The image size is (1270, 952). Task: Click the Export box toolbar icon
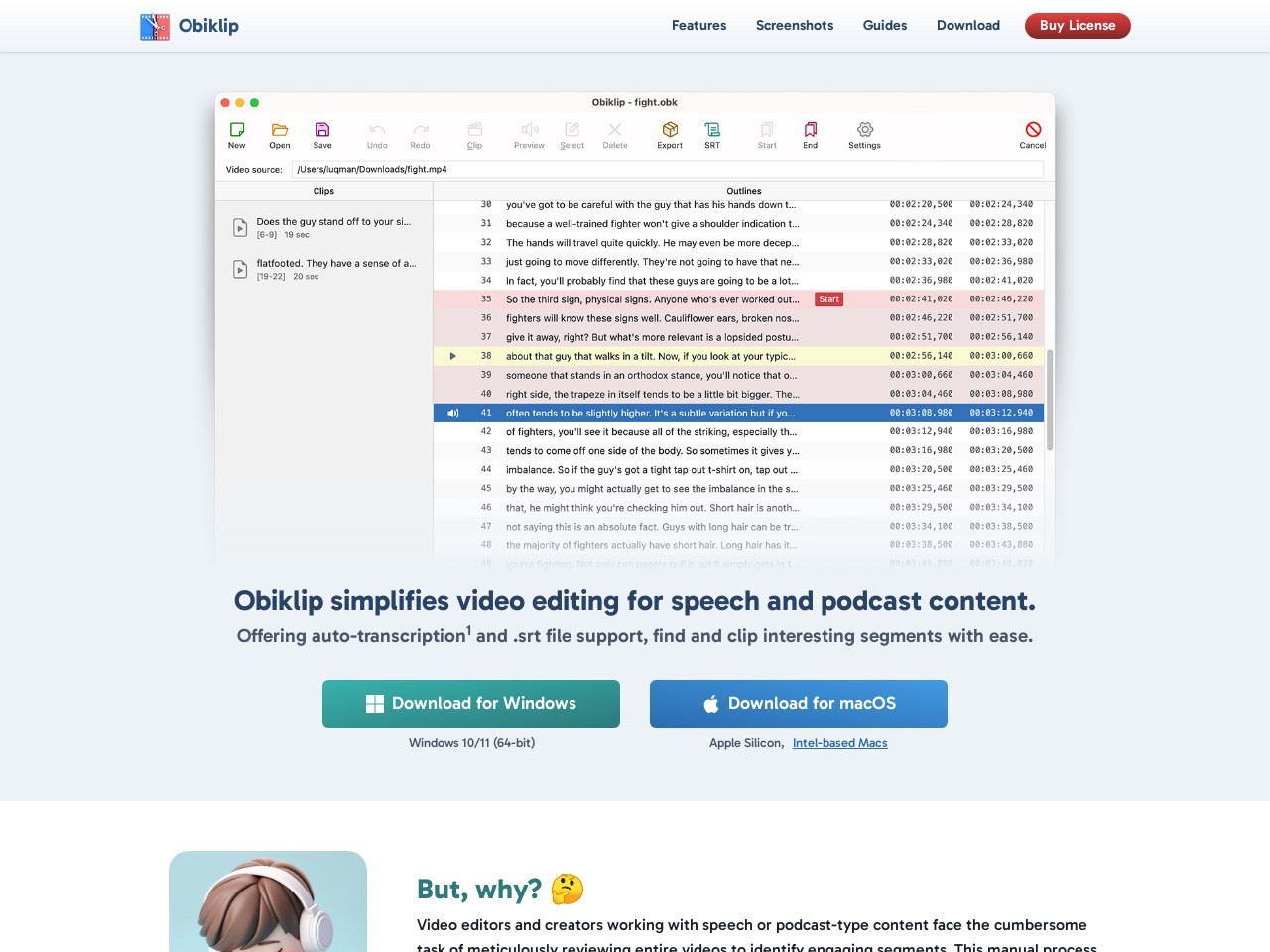pyautogui.click(x=670, y=130)
